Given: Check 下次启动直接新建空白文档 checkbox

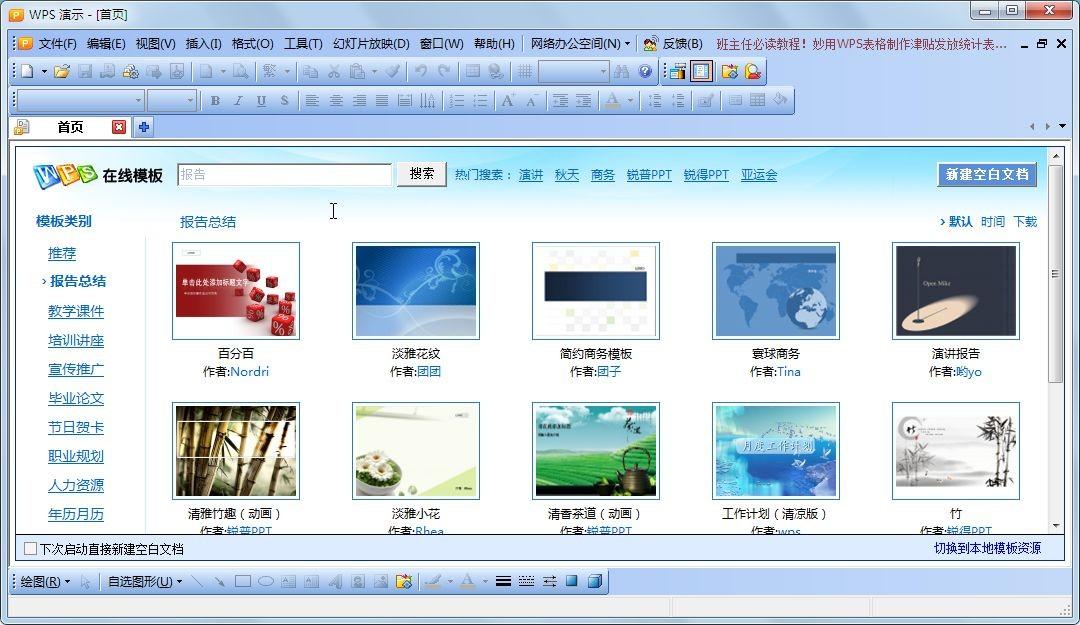Looking at the screenshot, I should (30, 549).
